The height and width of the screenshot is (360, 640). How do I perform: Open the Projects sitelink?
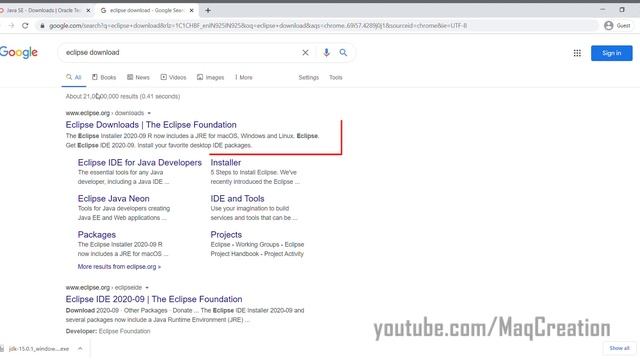tap(226, 235)
